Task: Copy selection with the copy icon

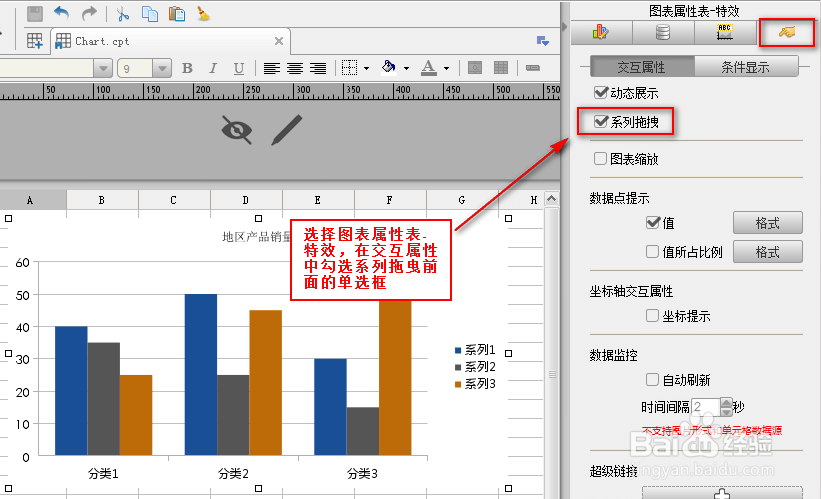Action: click(150, 14)
